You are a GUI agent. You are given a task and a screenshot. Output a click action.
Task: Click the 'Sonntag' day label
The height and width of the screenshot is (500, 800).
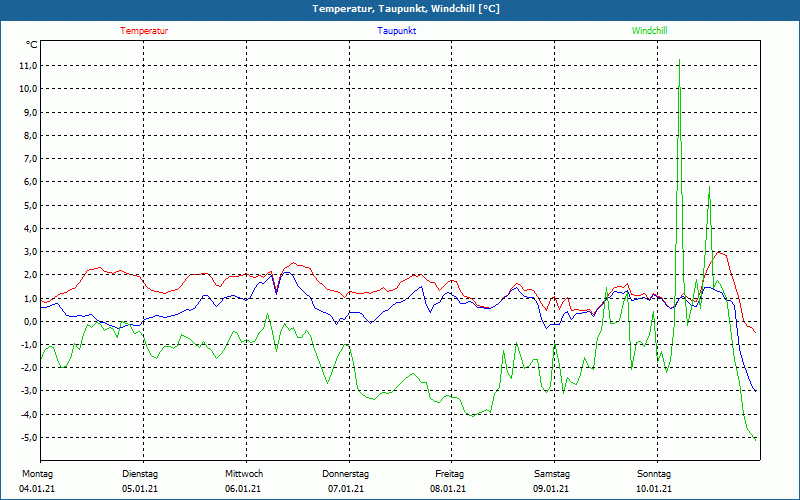click(654, 474)
